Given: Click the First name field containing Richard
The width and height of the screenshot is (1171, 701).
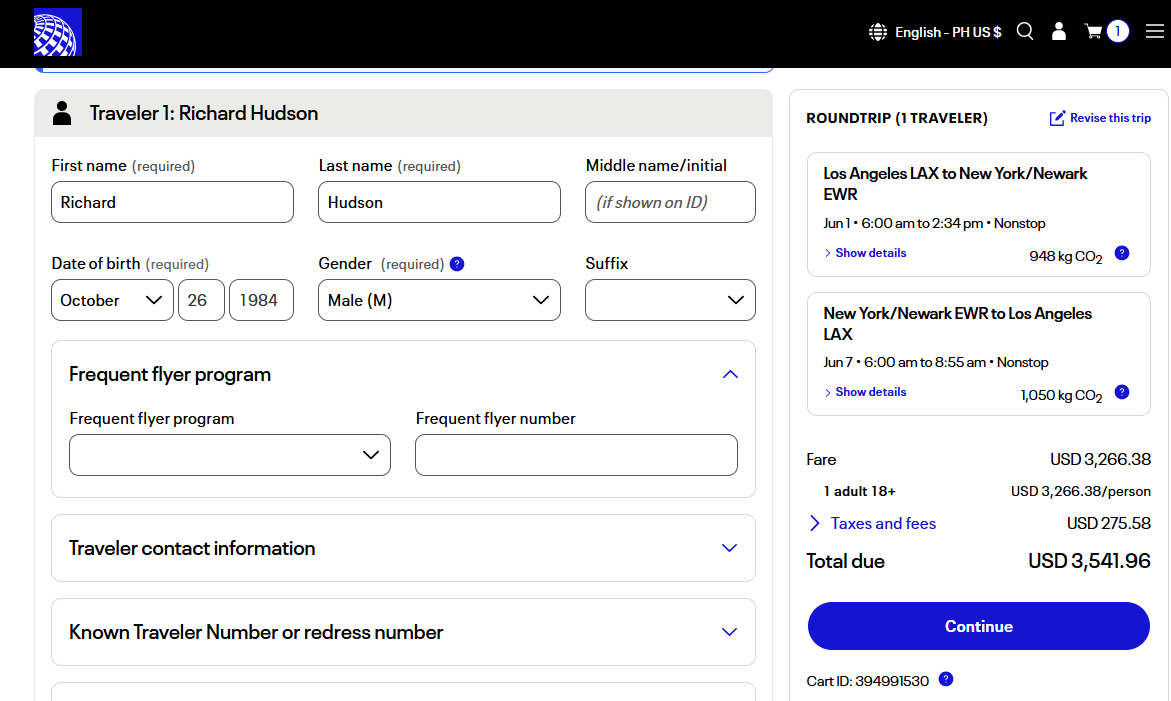Looking at the screenshot, I should tap(173, 202).
